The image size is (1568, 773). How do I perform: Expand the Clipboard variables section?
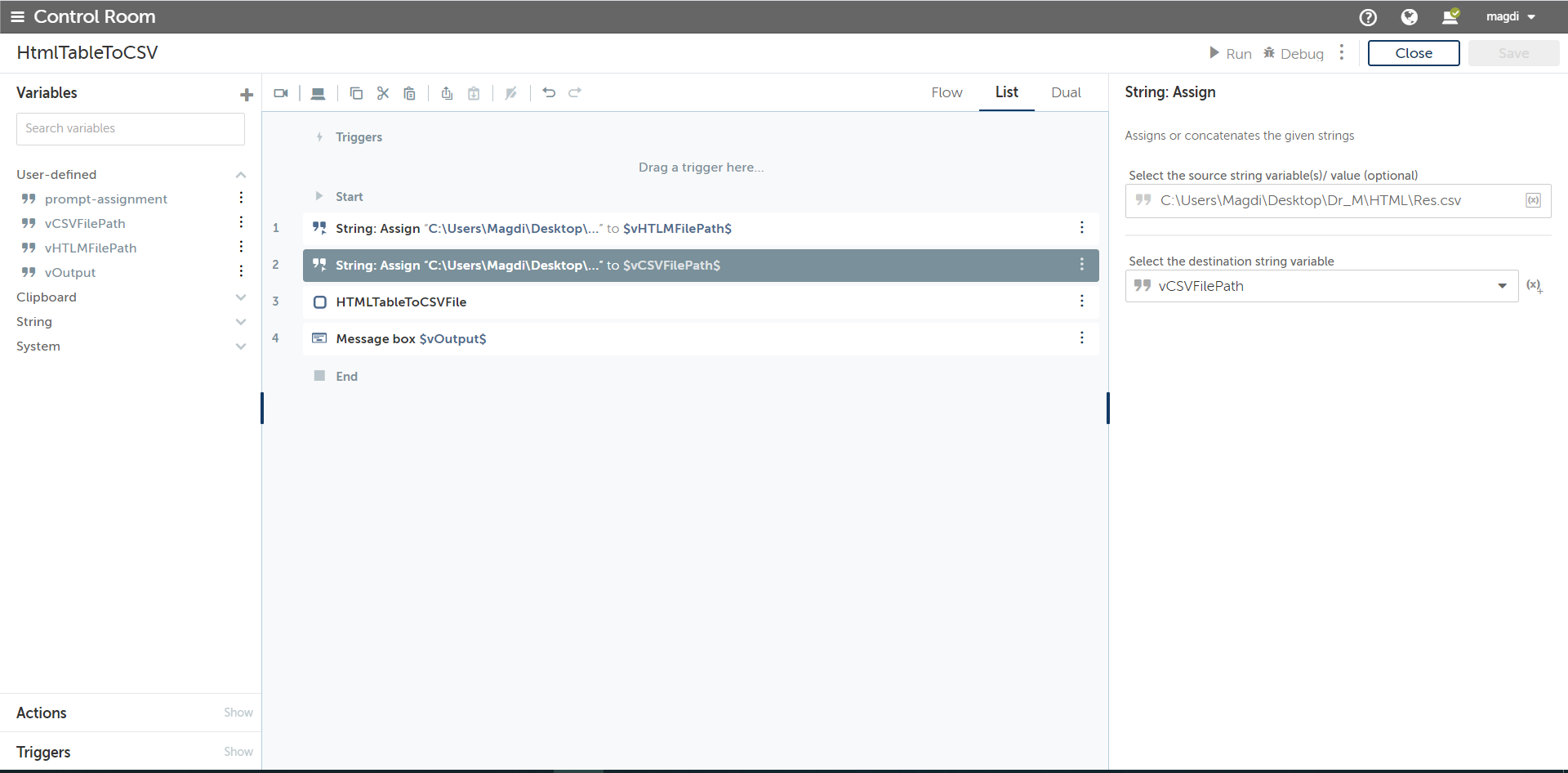point(241,297)
